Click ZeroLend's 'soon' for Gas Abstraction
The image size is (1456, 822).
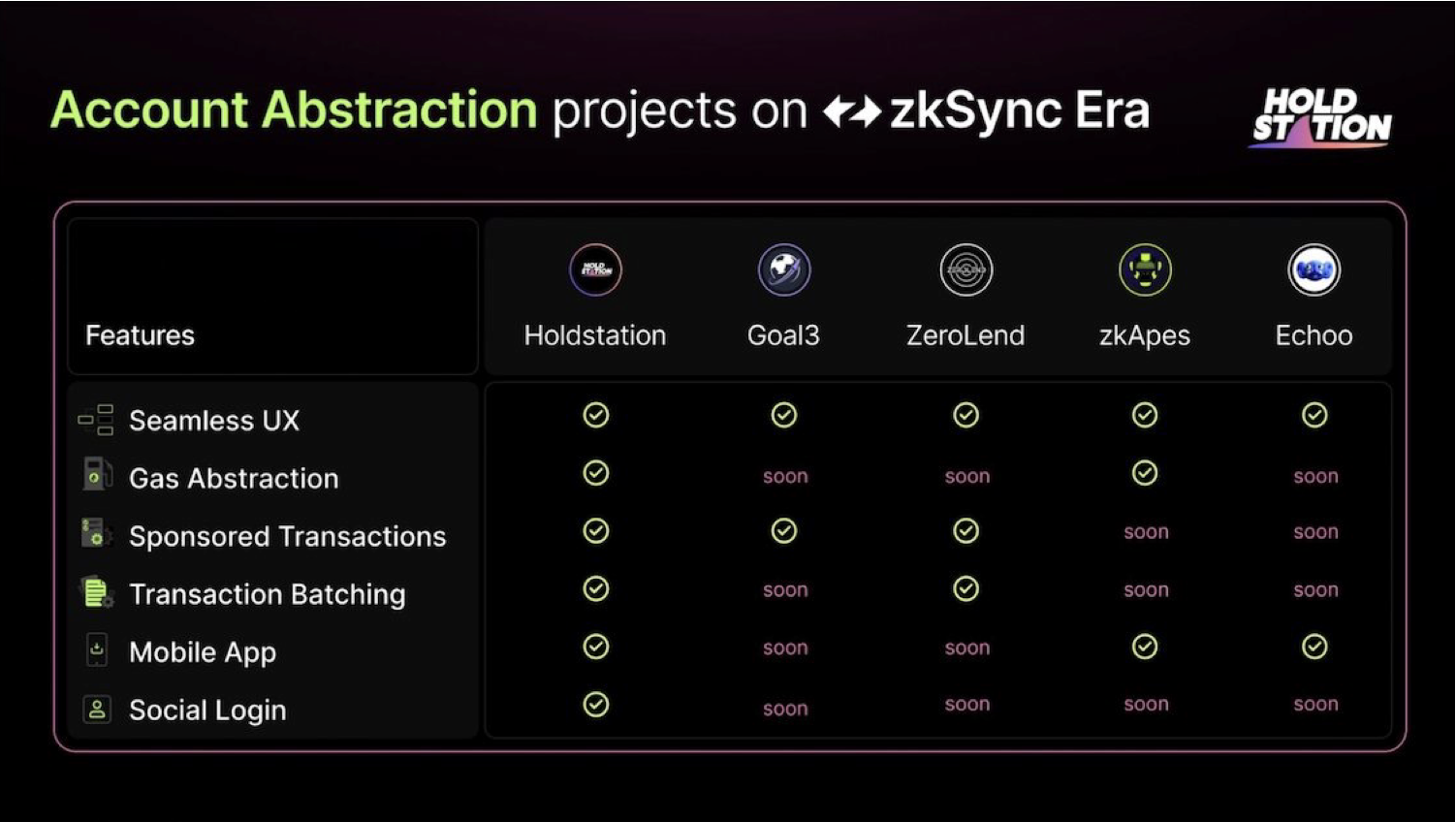pos(967,477)
